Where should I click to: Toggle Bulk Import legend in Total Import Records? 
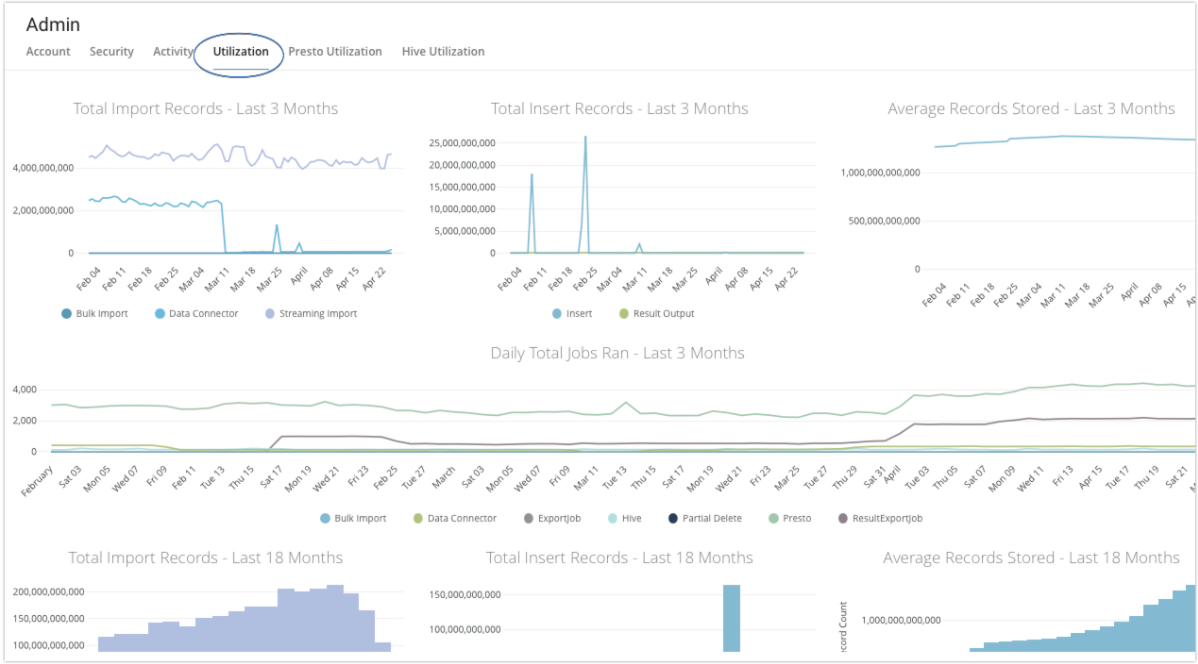click(95, 313)
